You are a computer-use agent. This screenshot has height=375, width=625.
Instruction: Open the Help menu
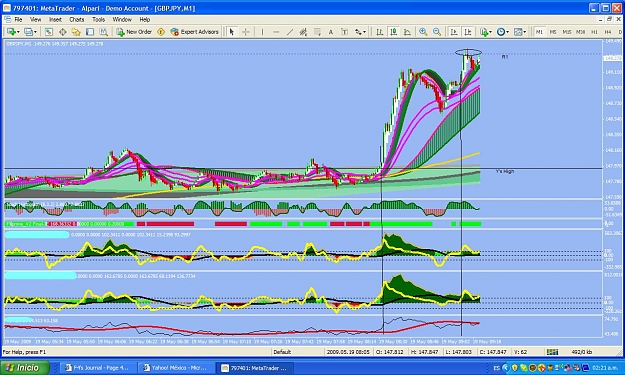click(145, 20)
